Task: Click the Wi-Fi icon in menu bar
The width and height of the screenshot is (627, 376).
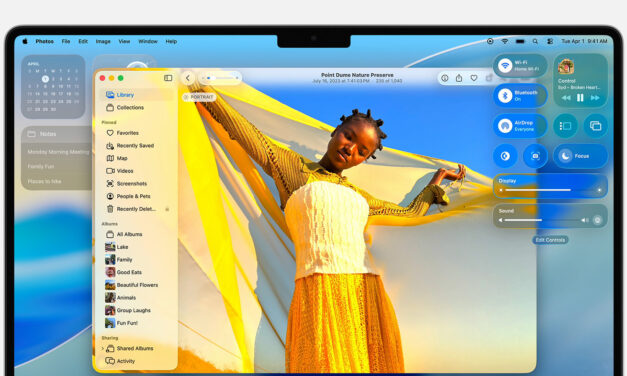Action: coord(505,41)
